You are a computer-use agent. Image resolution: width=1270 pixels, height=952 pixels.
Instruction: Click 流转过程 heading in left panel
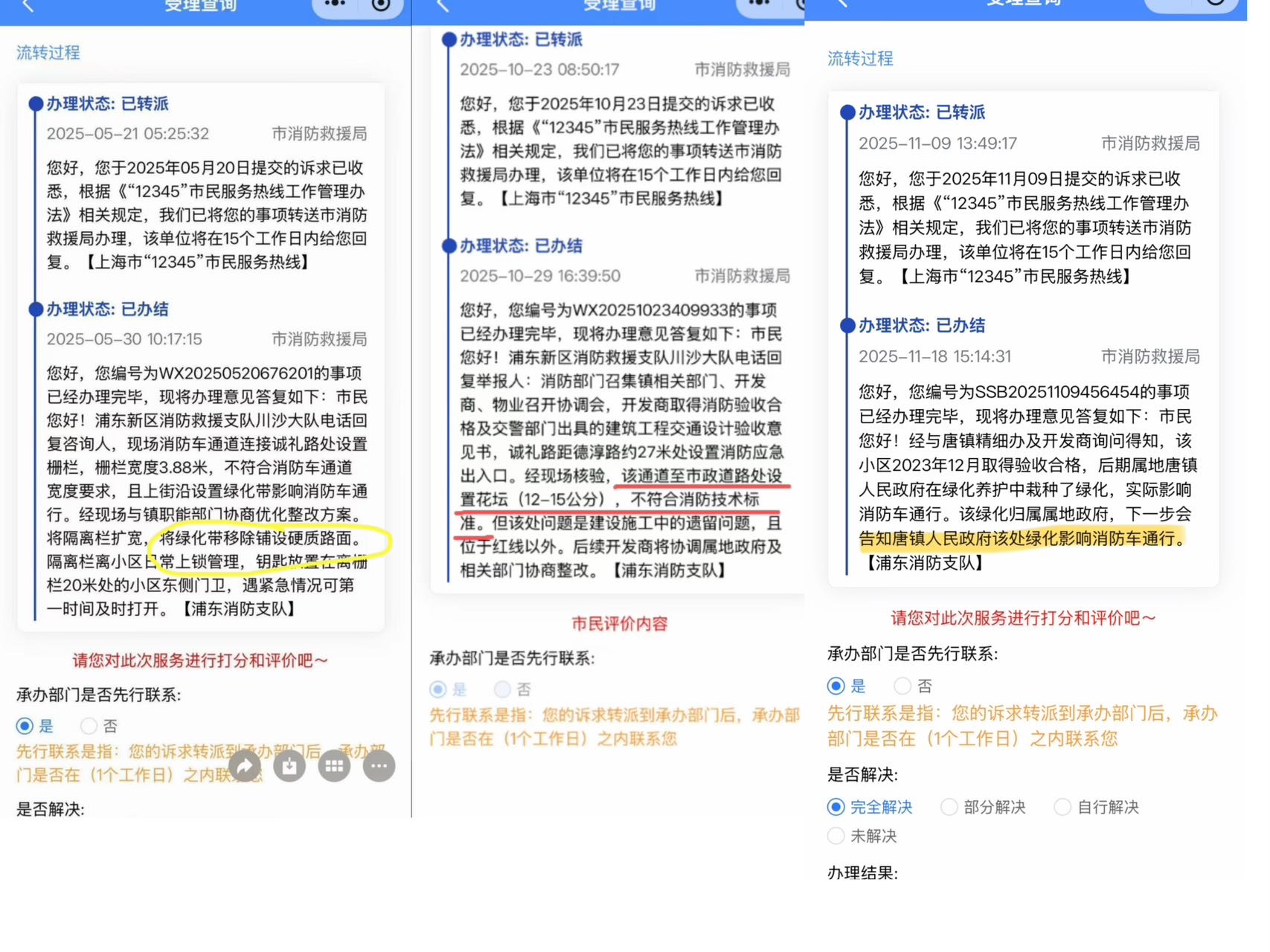point(48,53)
